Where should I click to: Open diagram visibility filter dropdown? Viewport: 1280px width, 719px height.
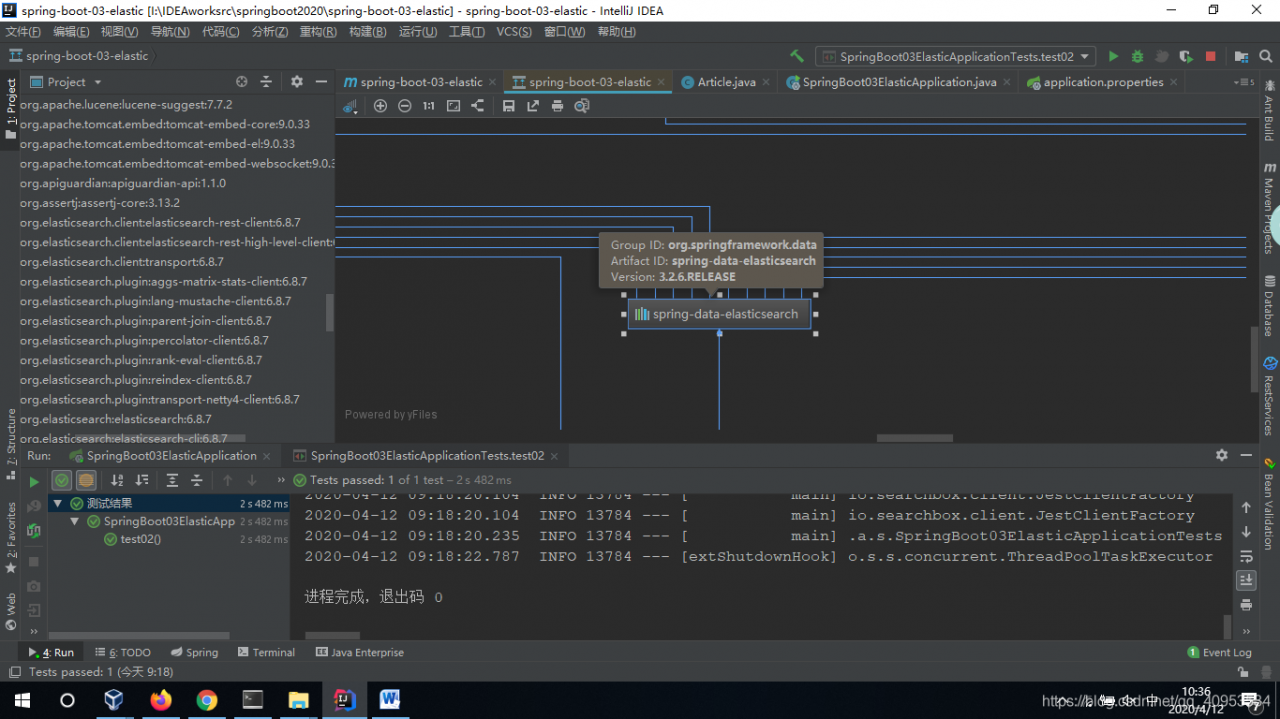coord(350,106)
